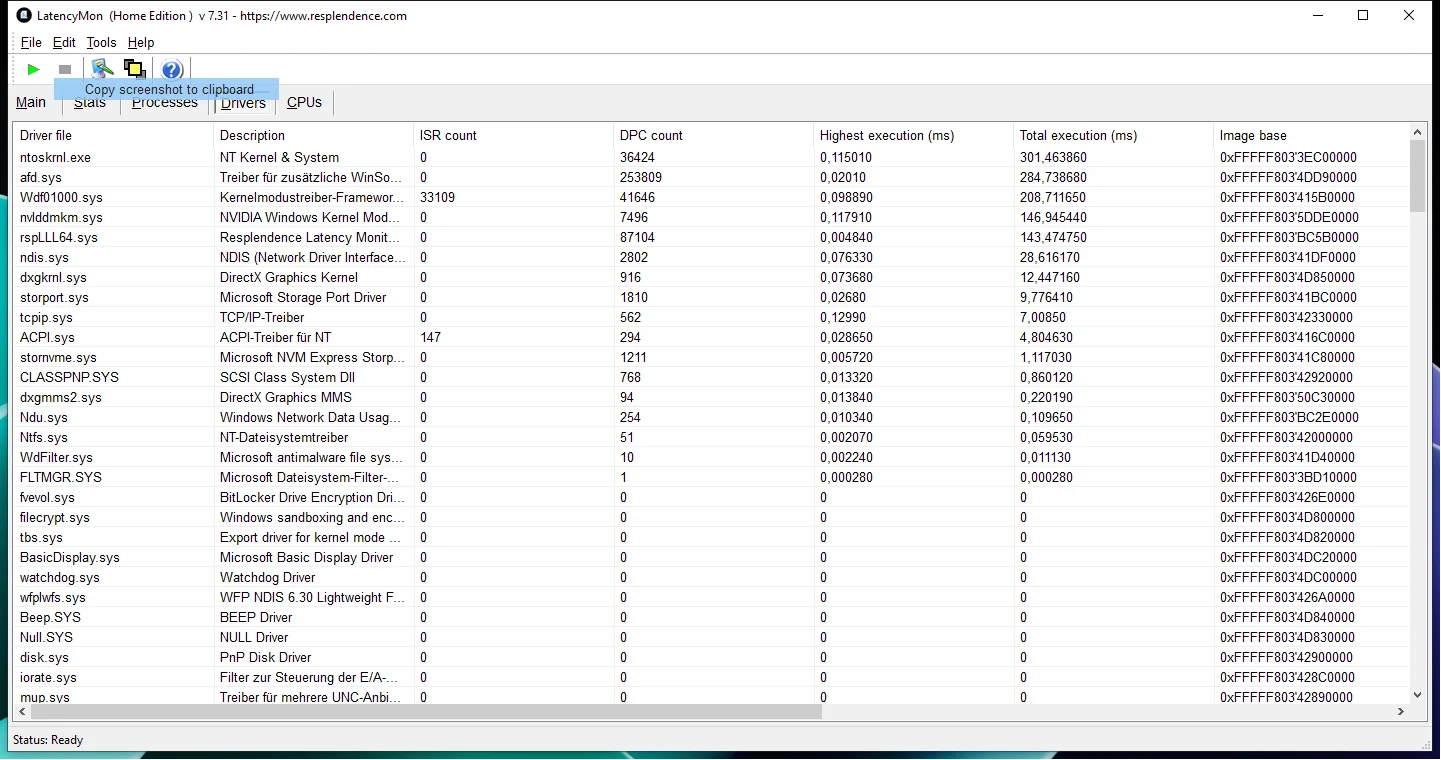The width and height of the screenshot is (1441, 760).
Task: Click the yellow overlapping squares toolbar icon
Action: point(135,69)
